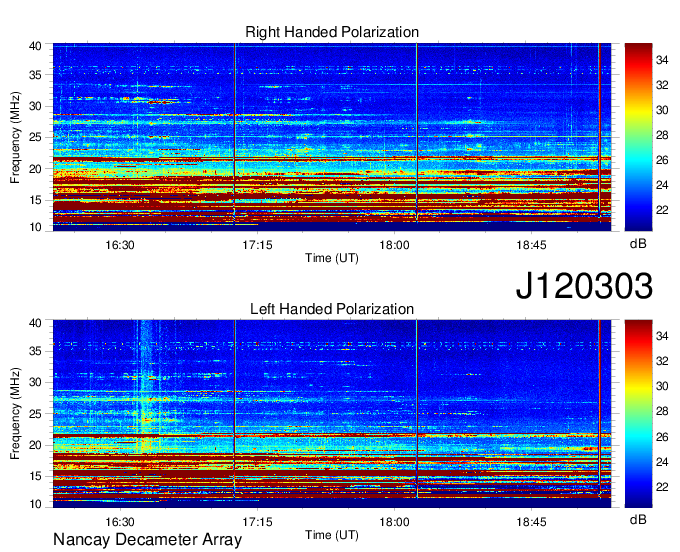Image resolution: width=680 pixels, height=552 pixels.
Task: Click the dB label under the top colorbar
Action: [x=638, y=244]
